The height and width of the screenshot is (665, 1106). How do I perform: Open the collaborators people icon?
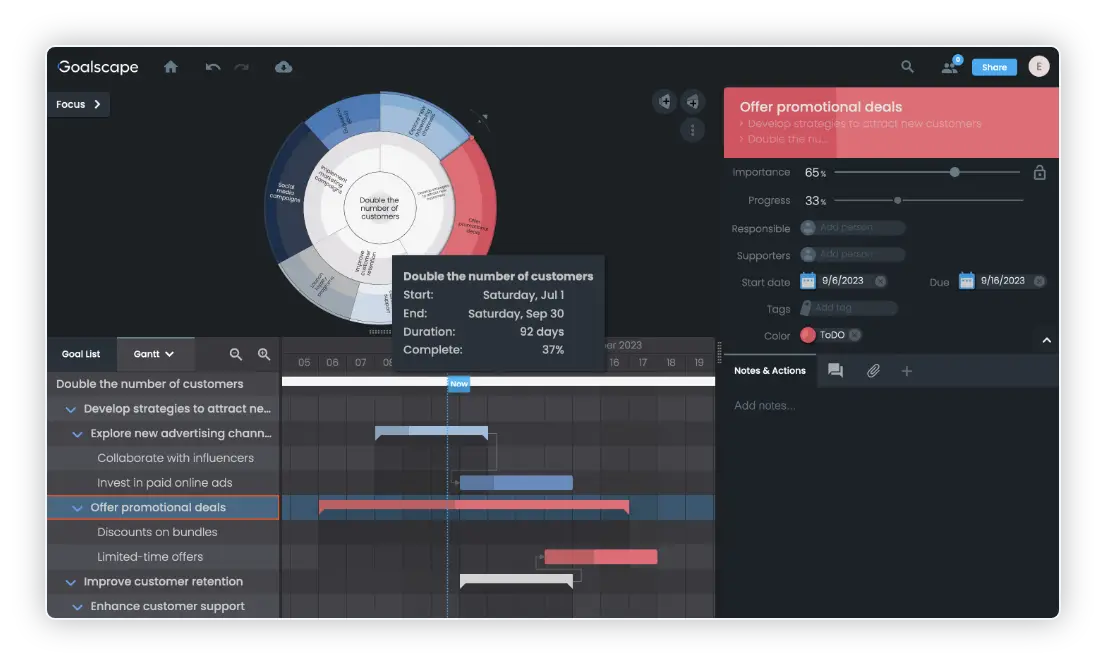(x=949, y=67)
